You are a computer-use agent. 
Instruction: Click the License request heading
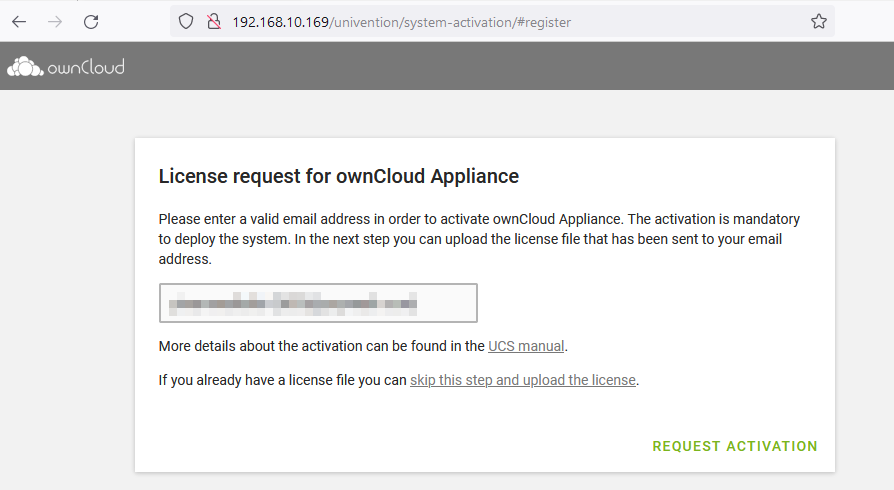(x=339, y=177)
